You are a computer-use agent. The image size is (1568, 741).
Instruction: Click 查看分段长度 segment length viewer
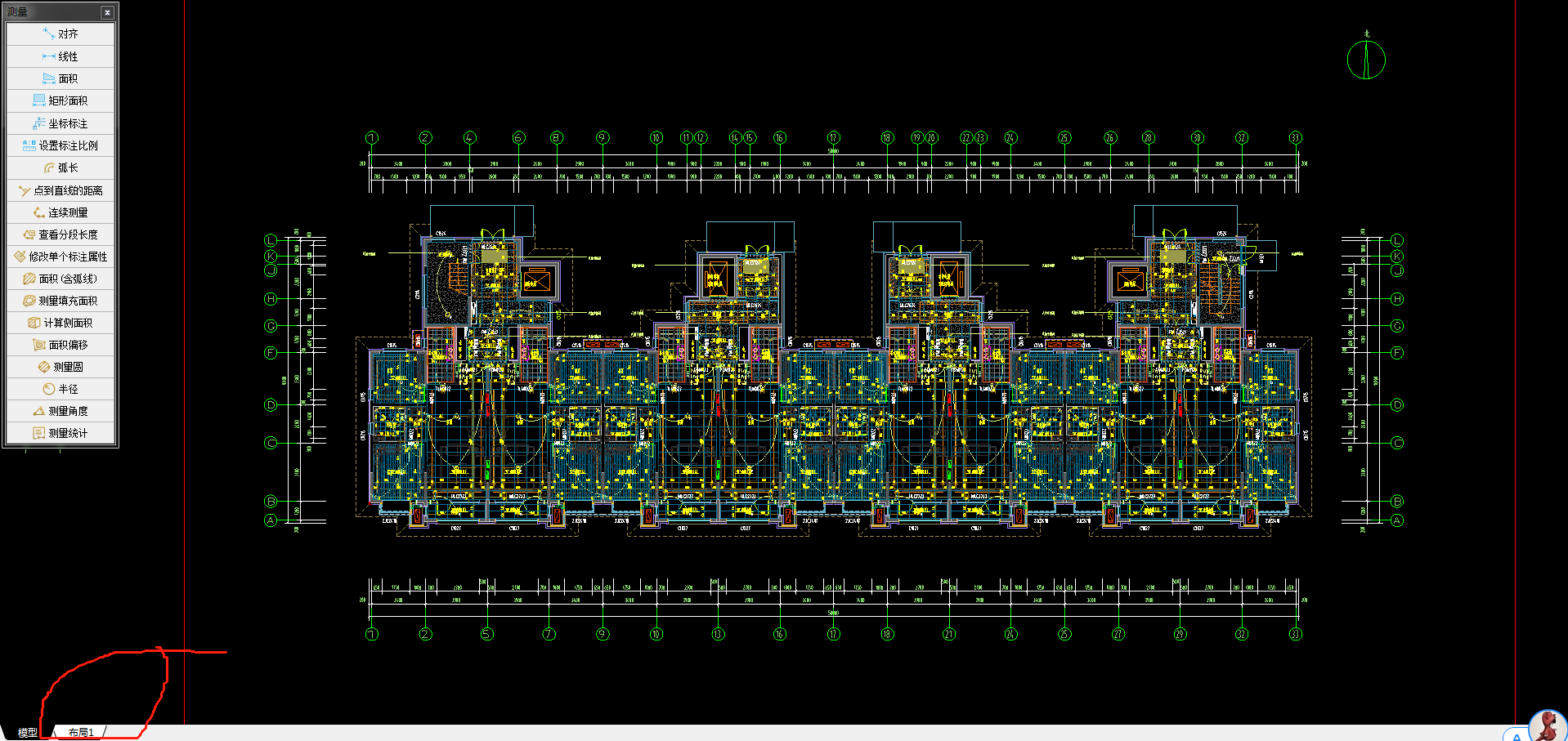coord(60,234)
